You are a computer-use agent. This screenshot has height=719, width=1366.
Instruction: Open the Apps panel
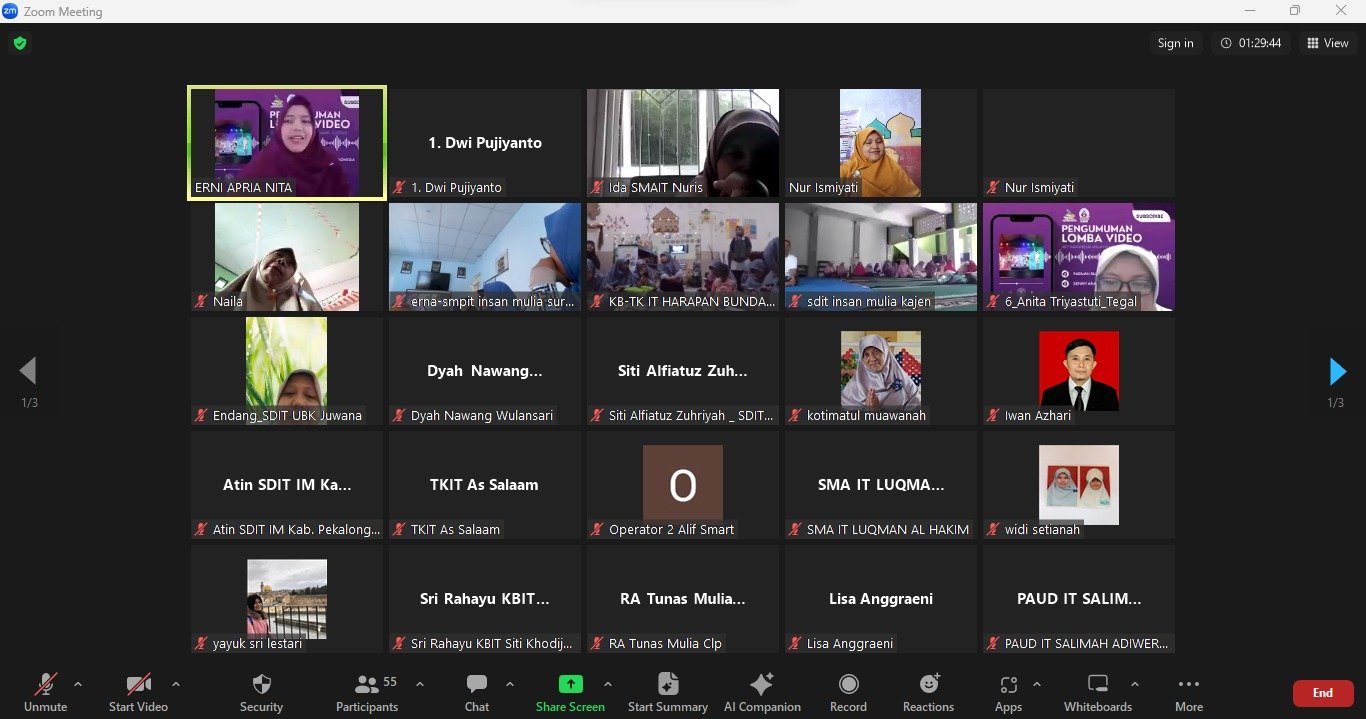pyautogui.click(x=1008, y=685)
